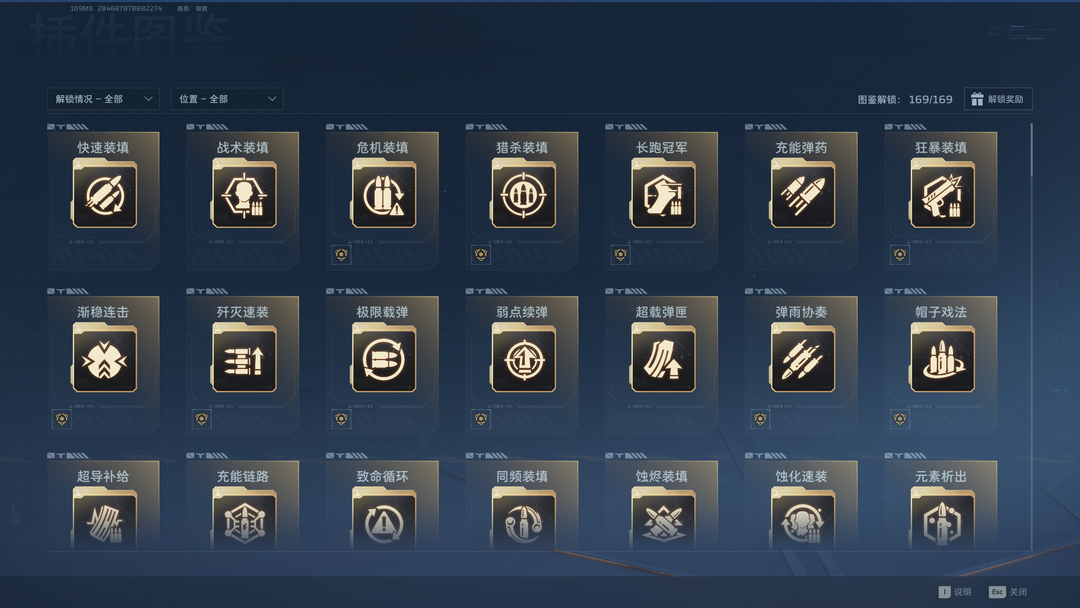This screenshot has width=1080, height=608.
Task: Select the 长跑冠军 plugin icon
Action: click(x=663, y=194)
